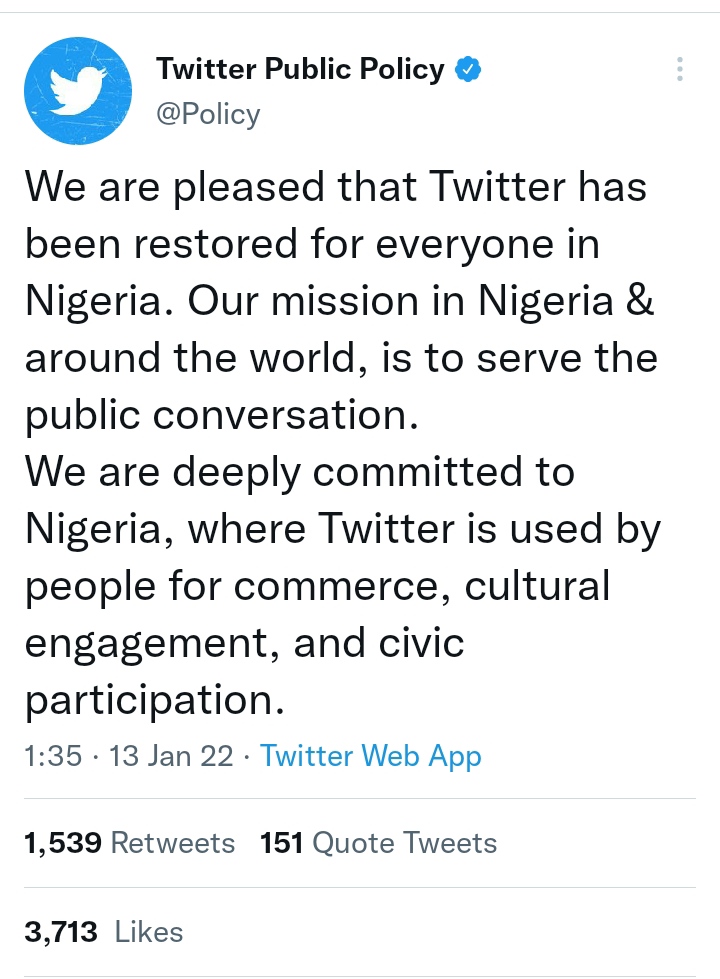Open tweet options via the vertical ellipsis
Viewport: 720px width, 979px height.
click(x=679, y=70)
